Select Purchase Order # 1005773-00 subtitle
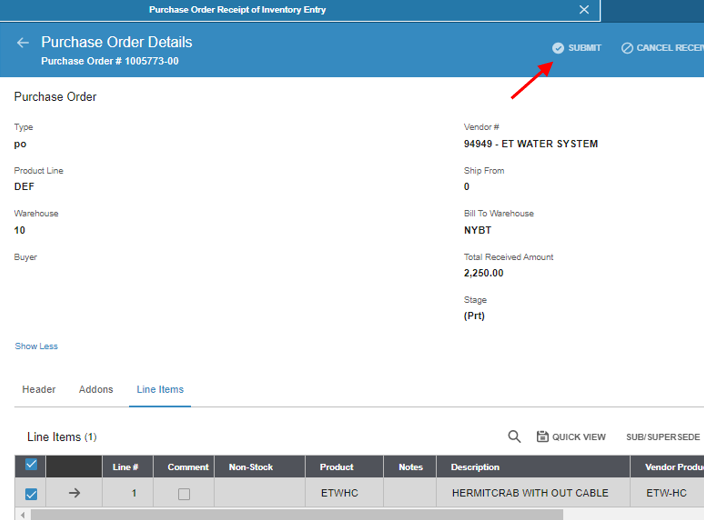The height and width of the screenshot is (520, 704). [x=110, y=61]
